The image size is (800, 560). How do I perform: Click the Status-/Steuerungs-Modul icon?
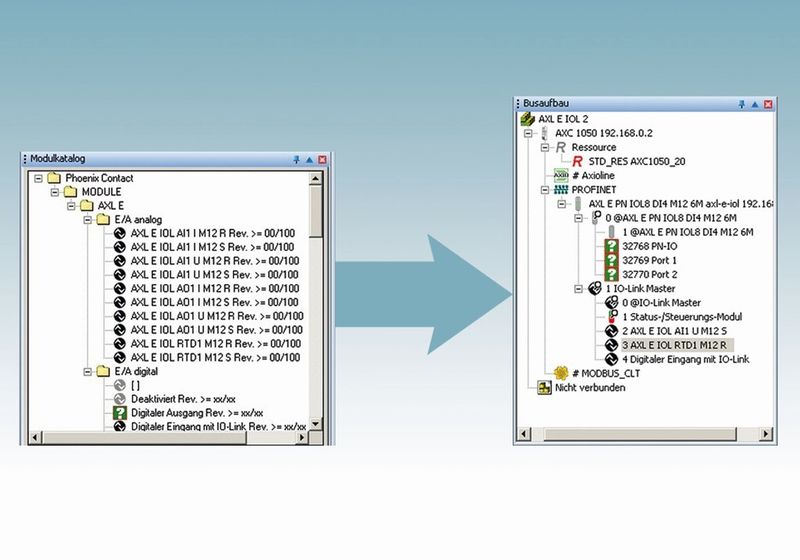click(x=612, y=317)
